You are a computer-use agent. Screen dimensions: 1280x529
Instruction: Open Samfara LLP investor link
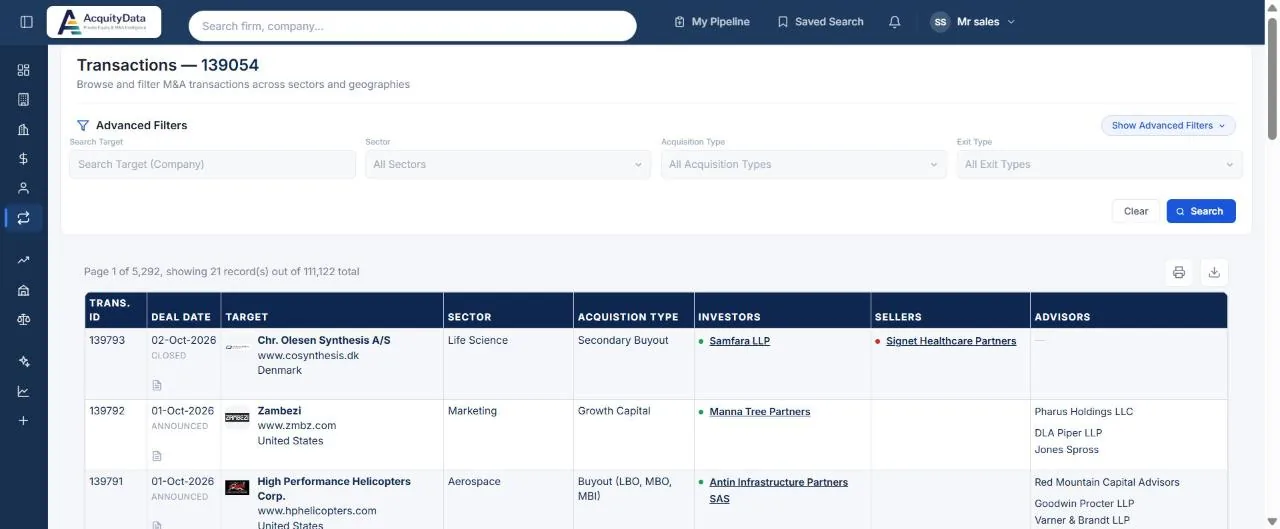(740, 341)
